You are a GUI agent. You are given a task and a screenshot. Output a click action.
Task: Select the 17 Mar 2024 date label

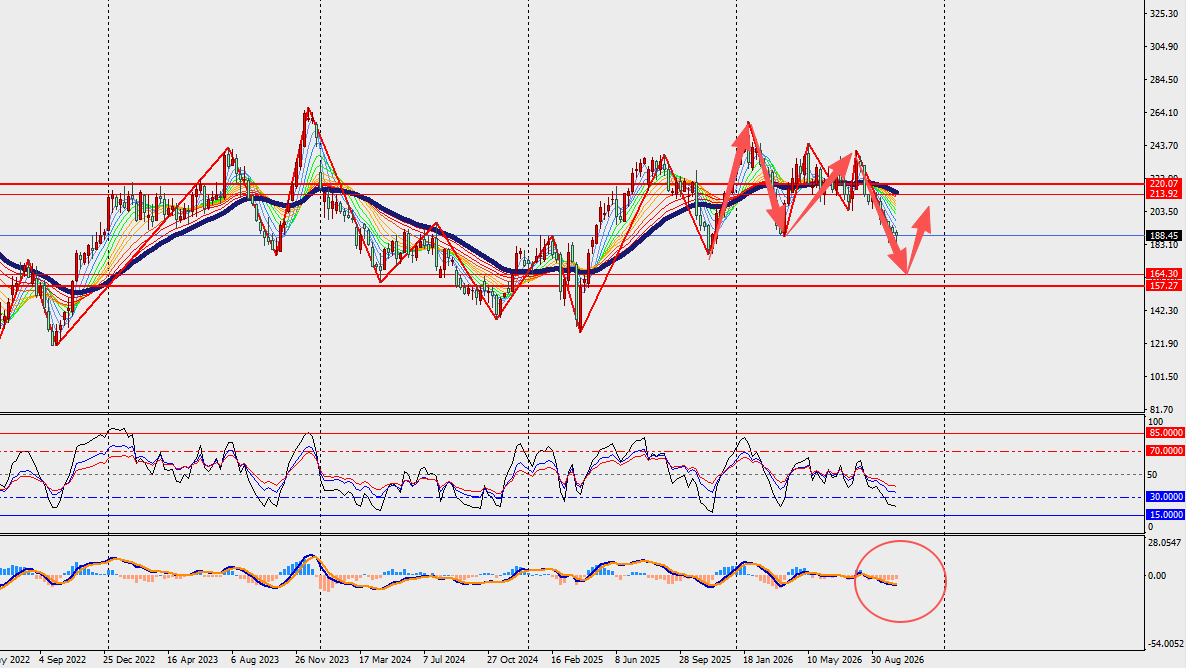(x=385, y=660)
